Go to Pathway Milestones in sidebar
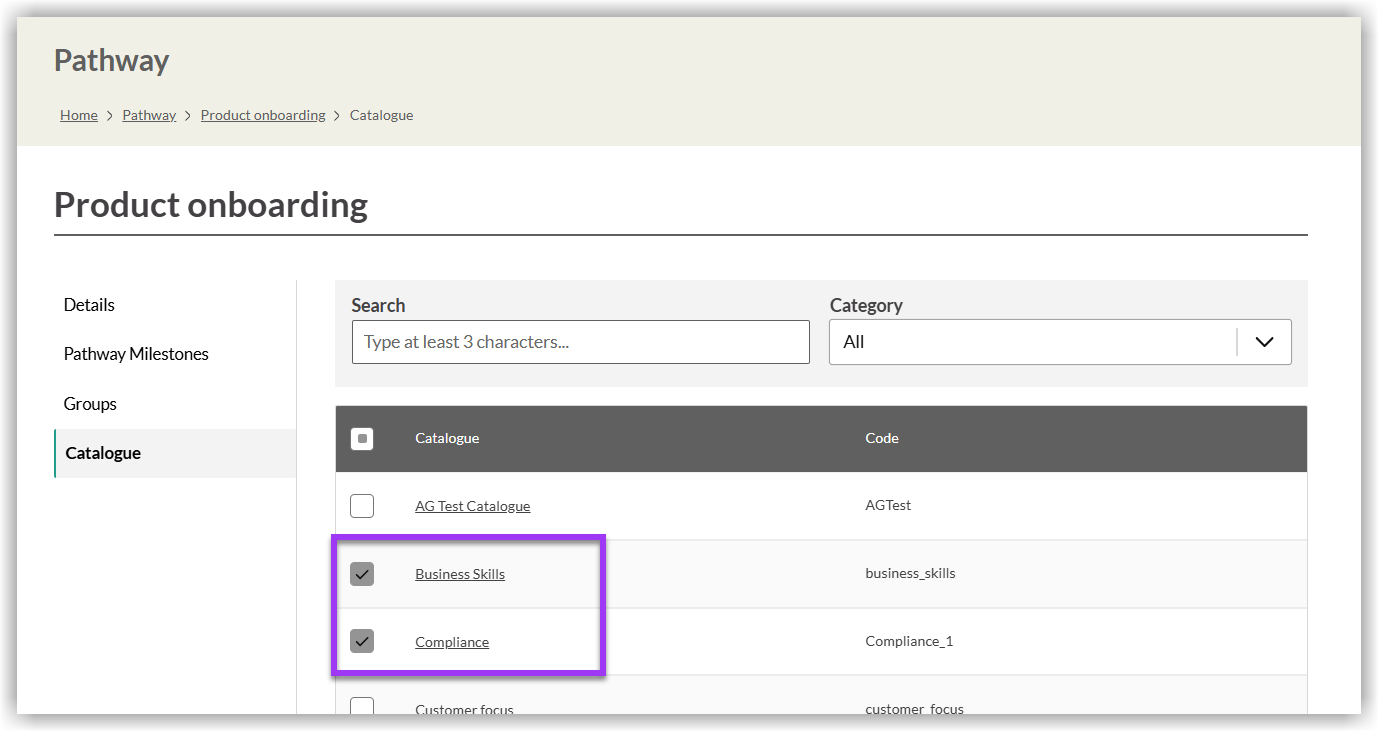The image size is (1379, 732). click(x=136, y=354)
